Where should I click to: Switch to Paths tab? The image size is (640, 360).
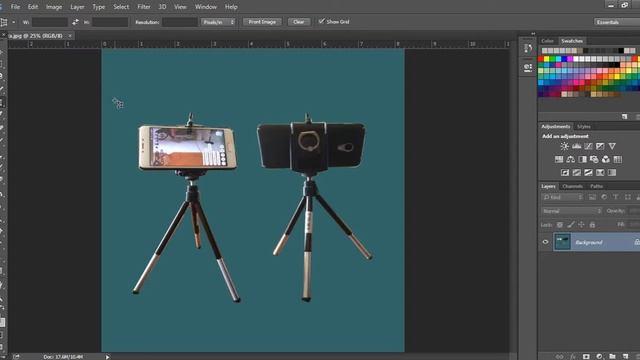click(x=596, y=186)
